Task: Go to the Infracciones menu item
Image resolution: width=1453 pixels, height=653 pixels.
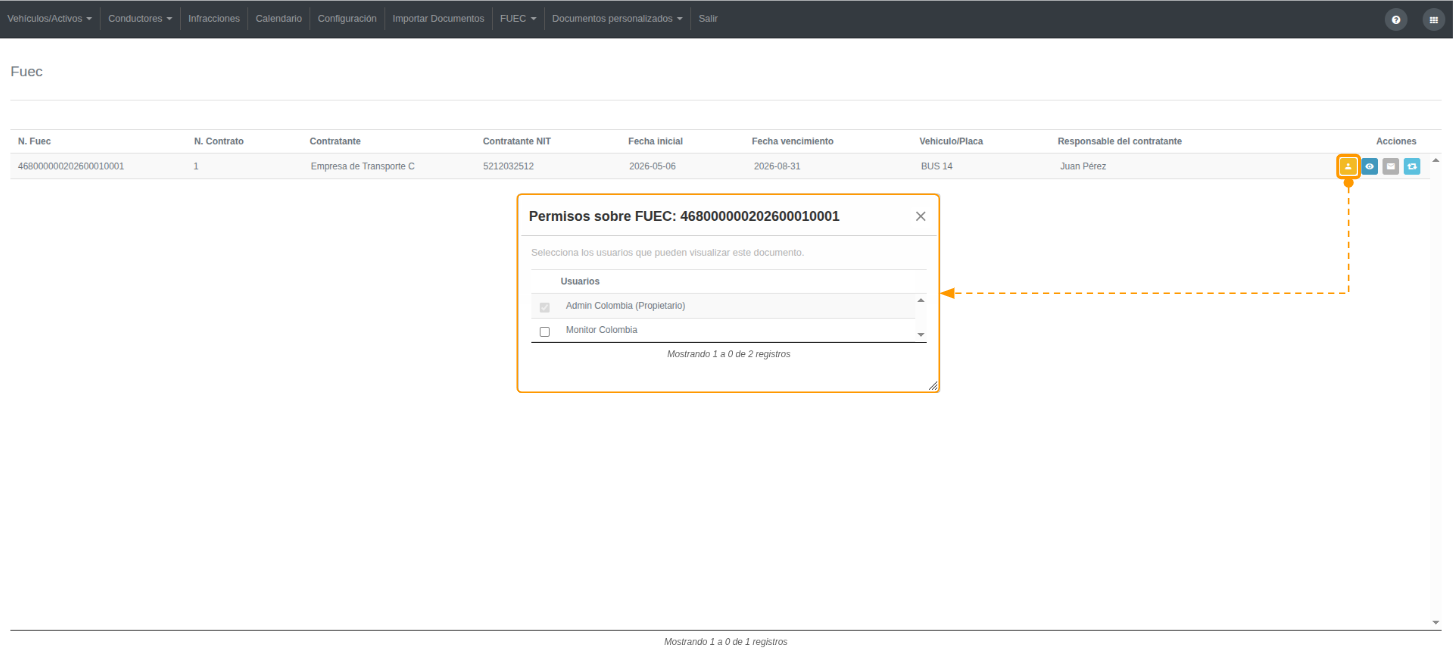Action: [x=214, y=19]
